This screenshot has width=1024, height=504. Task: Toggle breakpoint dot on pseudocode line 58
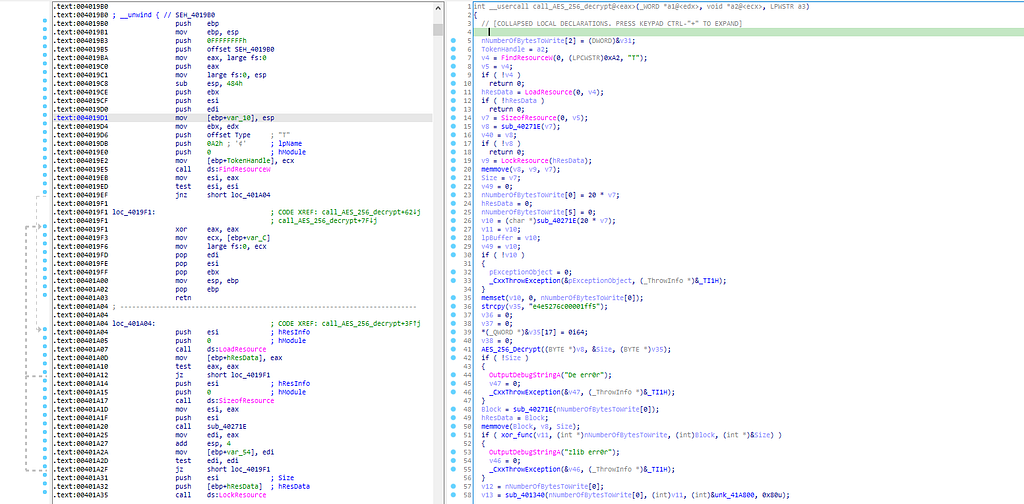tap(453, 494)
